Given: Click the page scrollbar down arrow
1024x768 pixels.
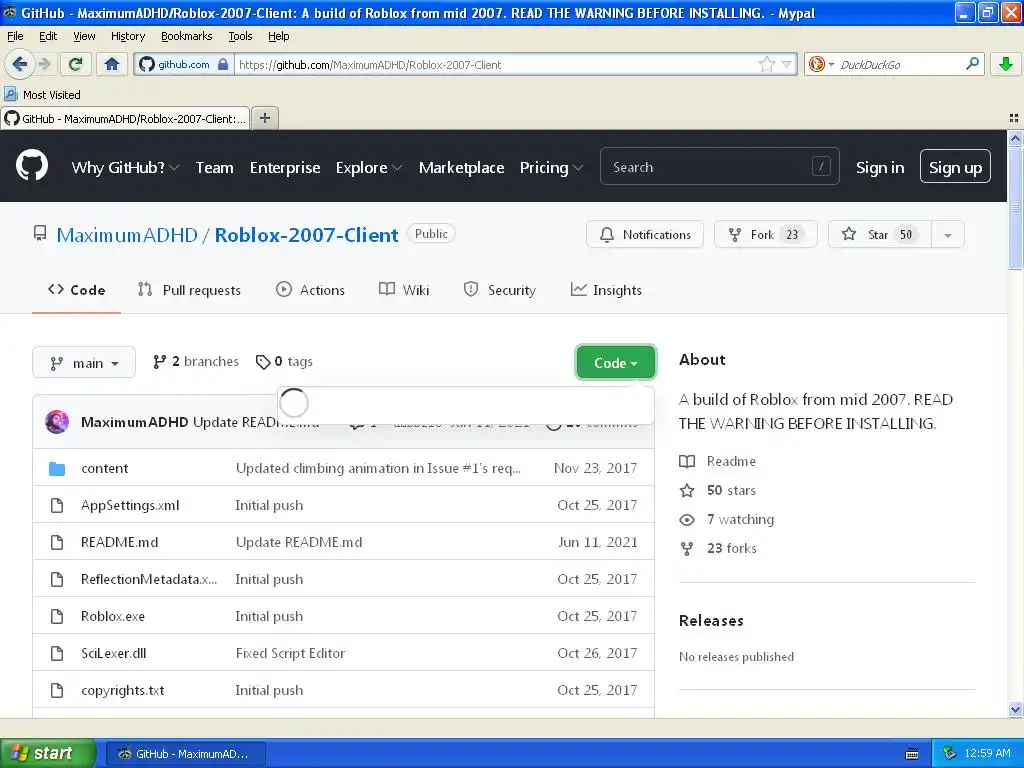Looking at the screenshot, I should tap(1015, 710).
